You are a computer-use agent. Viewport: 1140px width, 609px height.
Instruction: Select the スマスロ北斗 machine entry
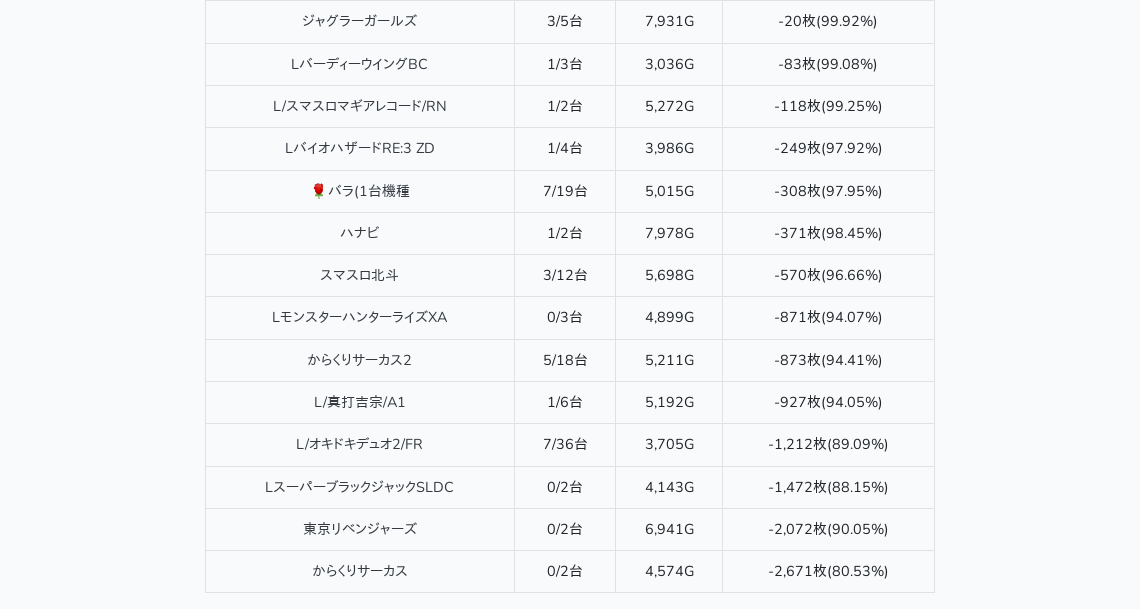(x=359, y=275)
